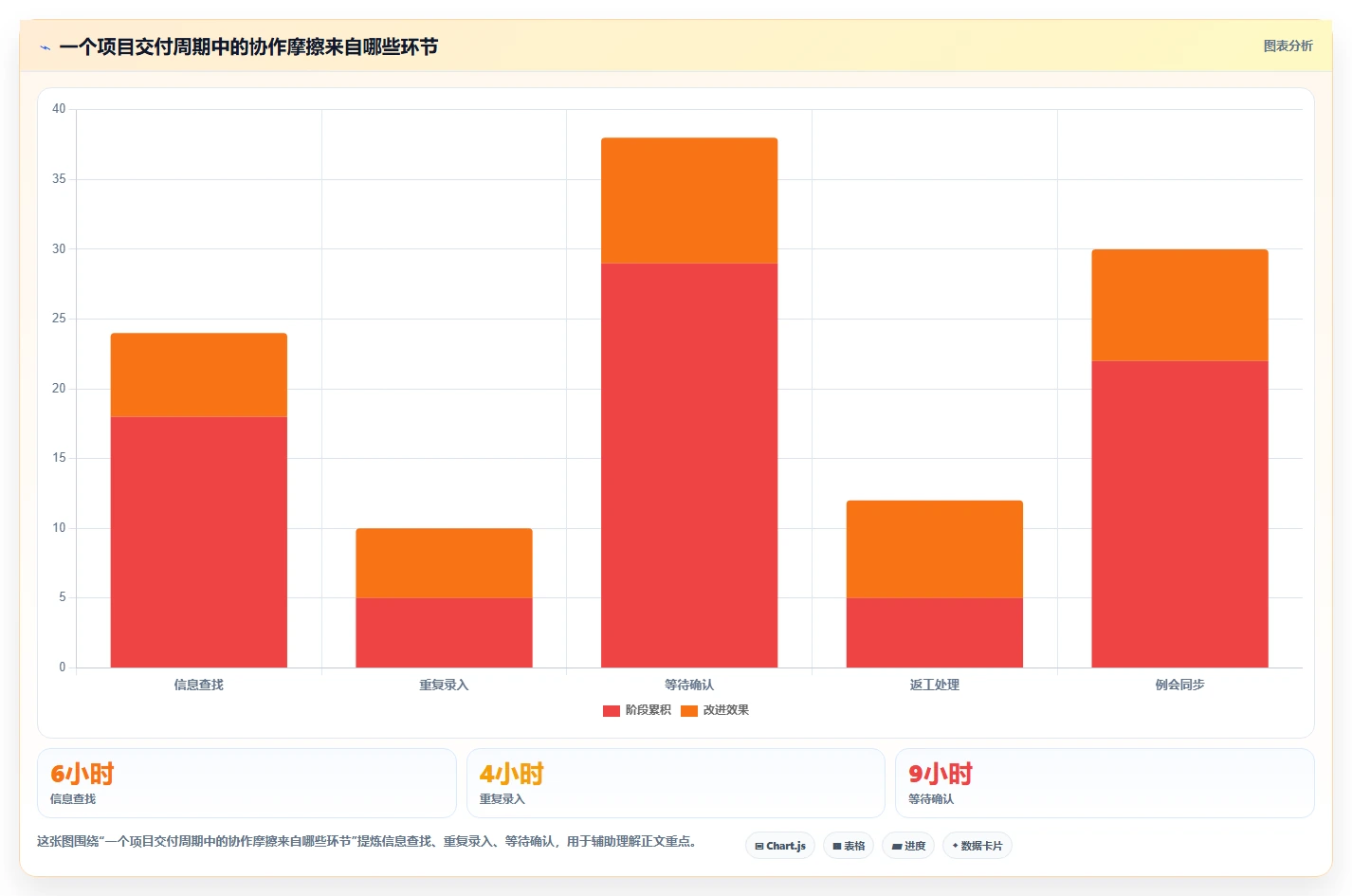Click the y-axis tick value 35

(59, 179)
